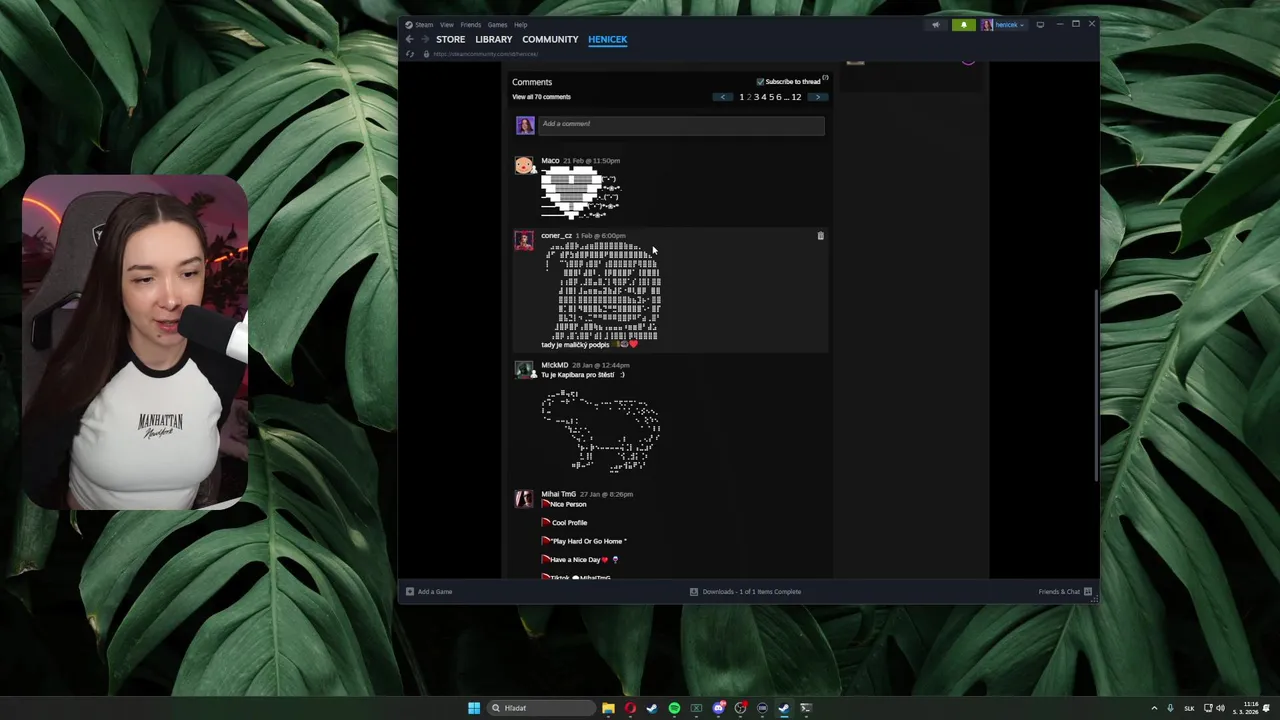Click the Add a Game plus icon

pyautogui.click(x=409, y=591)
